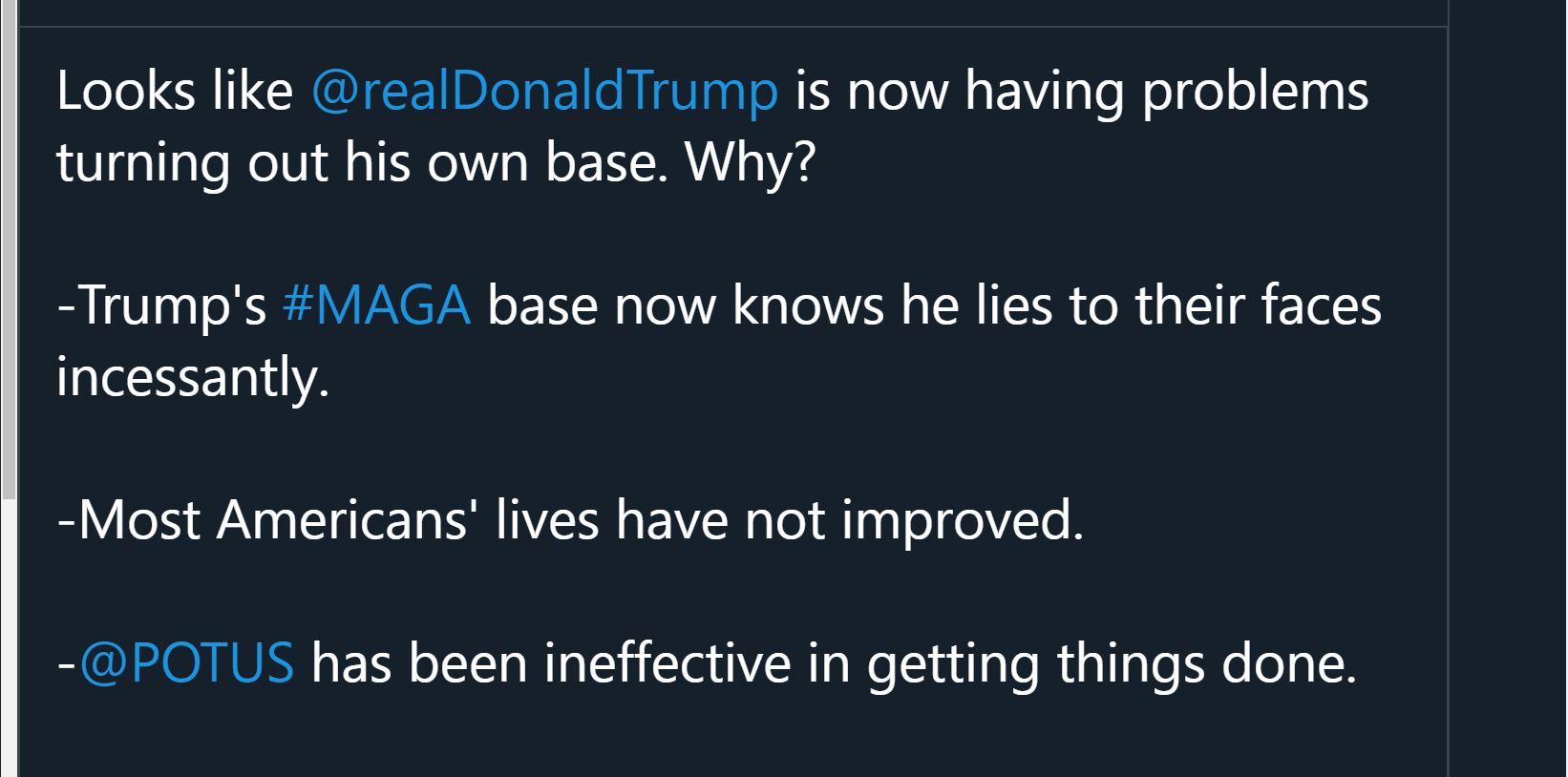Click the word 'Why?' in the tweet

point(750,163)
